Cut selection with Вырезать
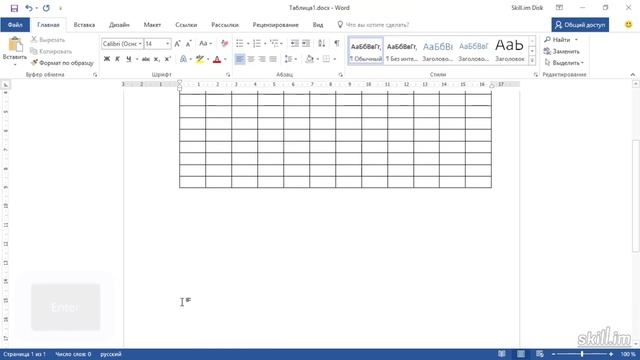Image resolution: width=640 pixels, height=360 pixels. pos(48,40)
